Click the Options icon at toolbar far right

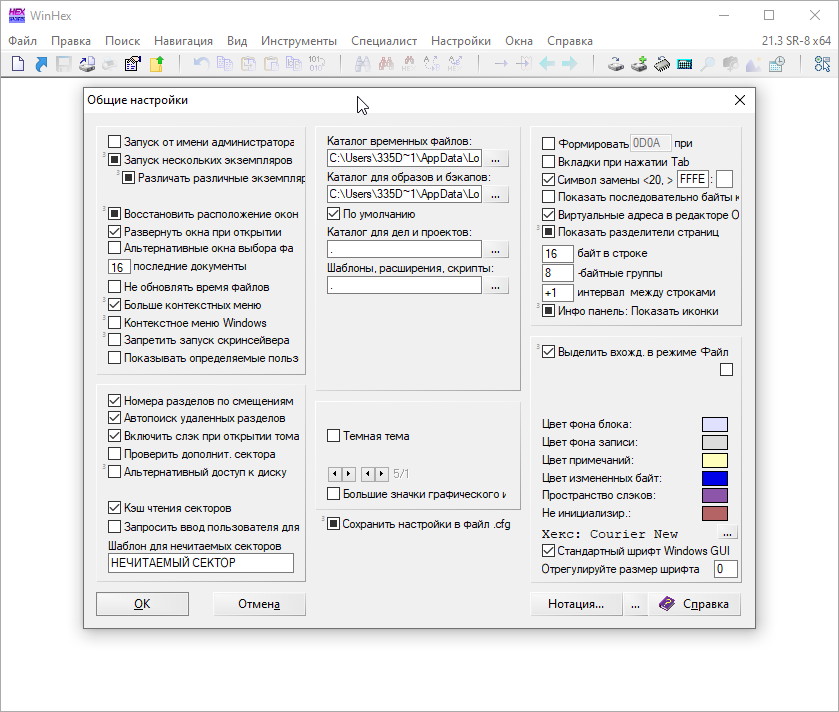click(822, 64)
